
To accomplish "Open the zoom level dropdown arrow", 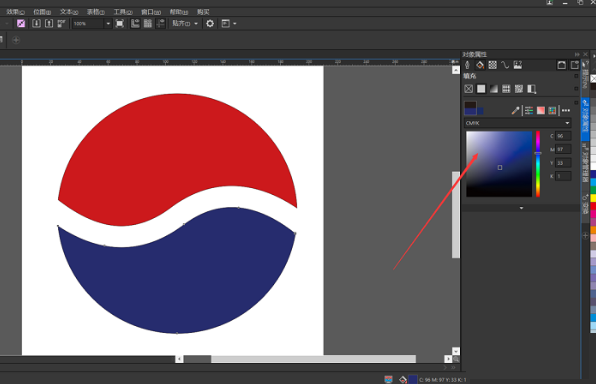I will click(x=108, y=24).
